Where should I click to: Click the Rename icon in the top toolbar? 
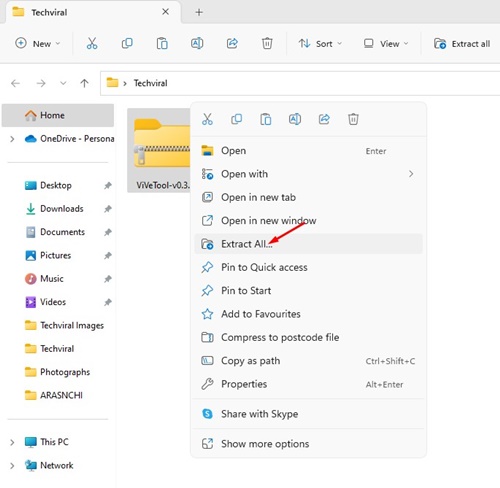pyautogui.click(x=197, y=44)
